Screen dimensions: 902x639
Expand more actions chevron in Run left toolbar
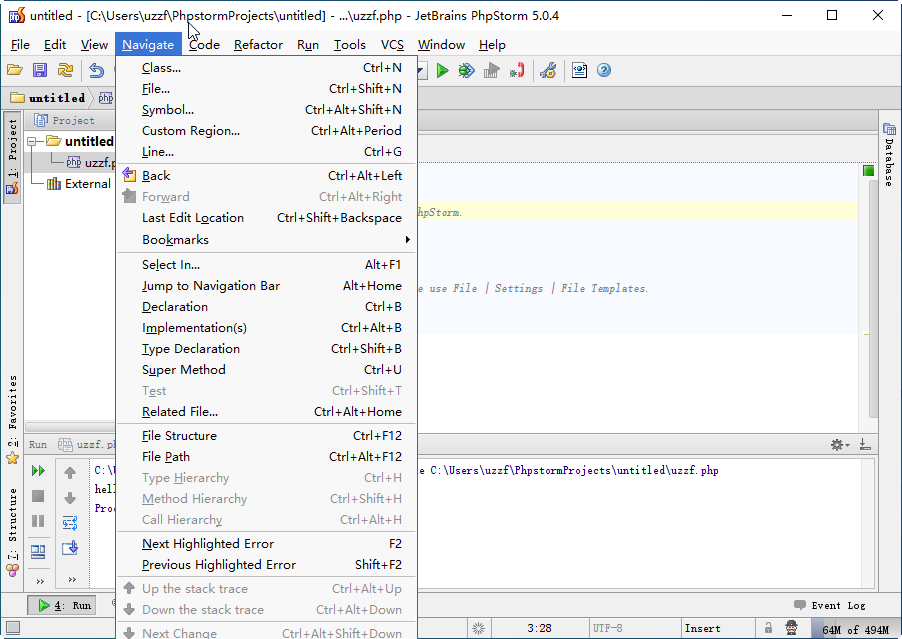(x=40, y=581)
